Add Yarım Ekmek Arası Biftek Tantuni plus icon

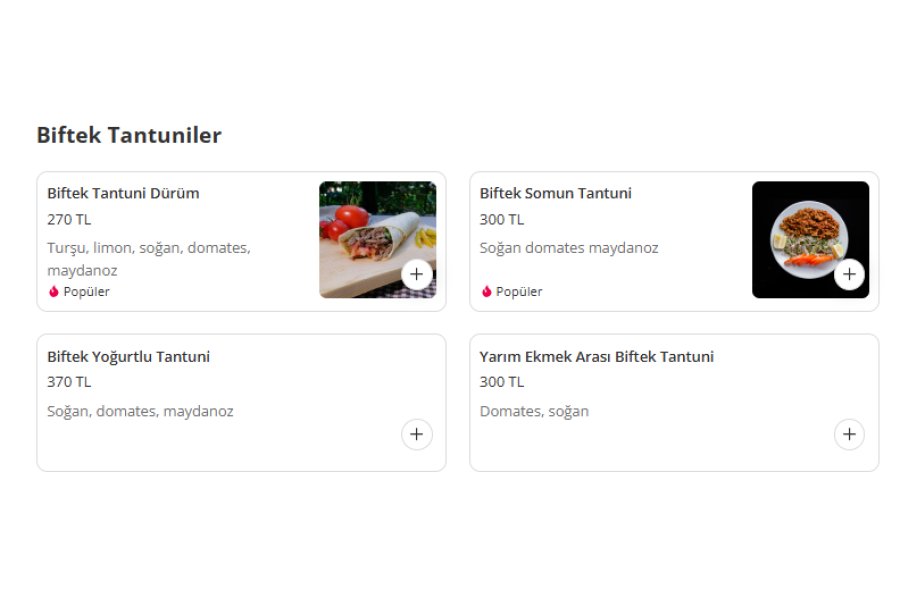coord(849,434)
